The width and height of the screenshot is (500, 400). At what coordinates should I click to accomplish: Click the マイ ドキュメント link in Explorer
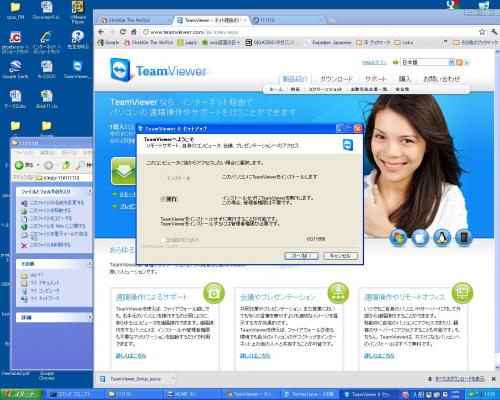(x=45, y=283)
